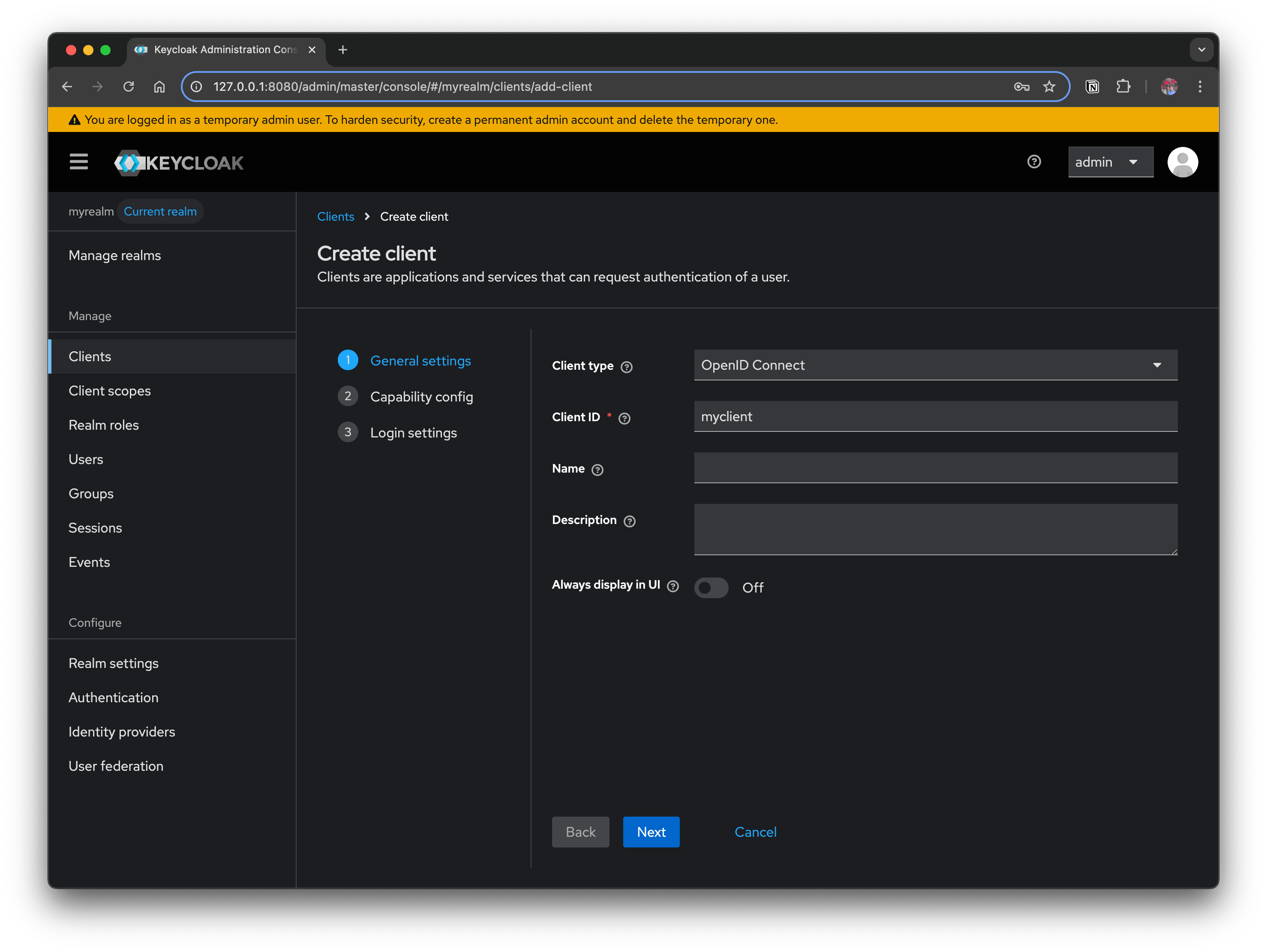
Task: Open the help icon in header
Action: tap(1034, 162)
